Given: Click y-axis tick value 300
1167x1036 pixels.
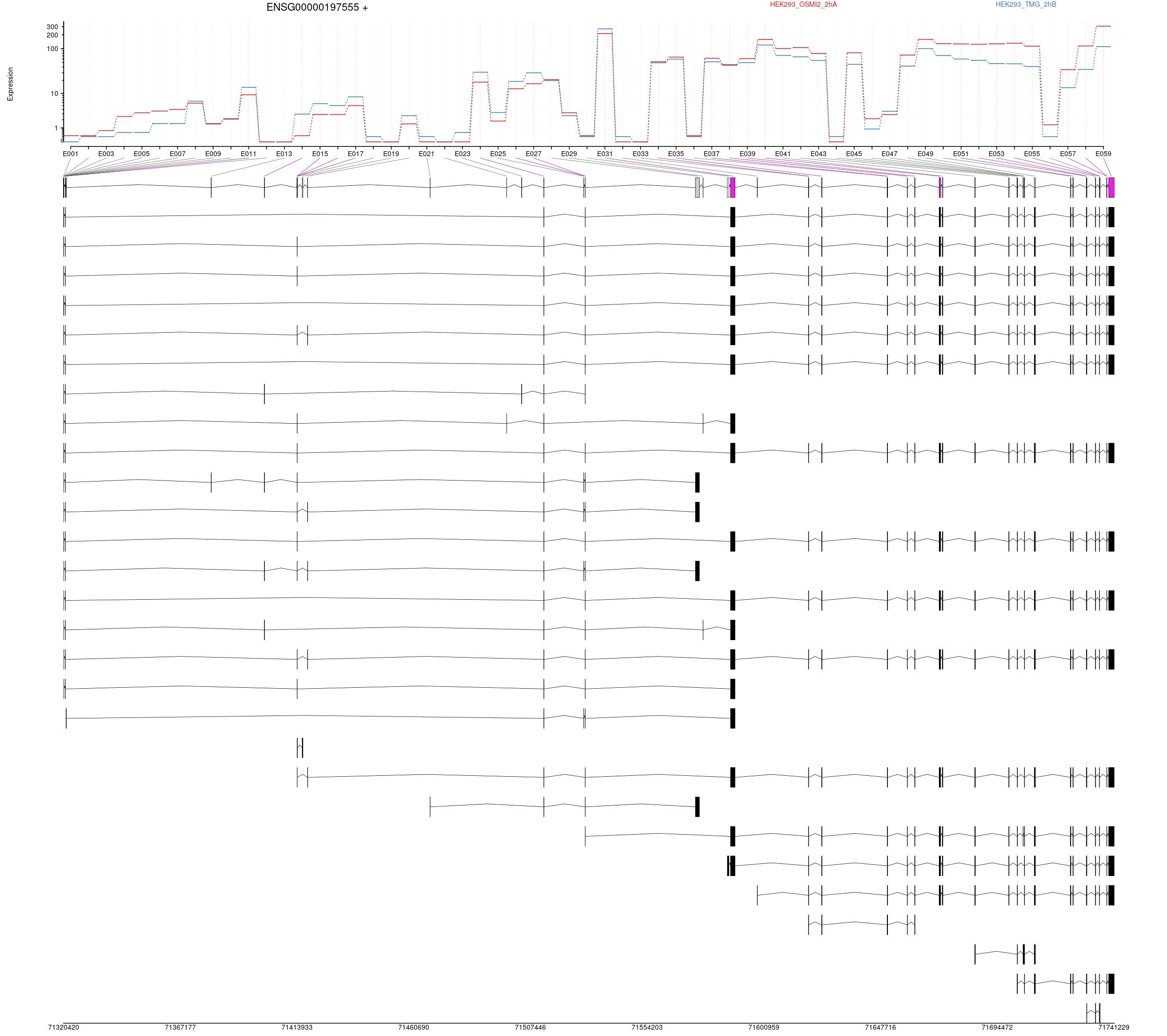Looking at the screenshot, I should click(53, 27).
